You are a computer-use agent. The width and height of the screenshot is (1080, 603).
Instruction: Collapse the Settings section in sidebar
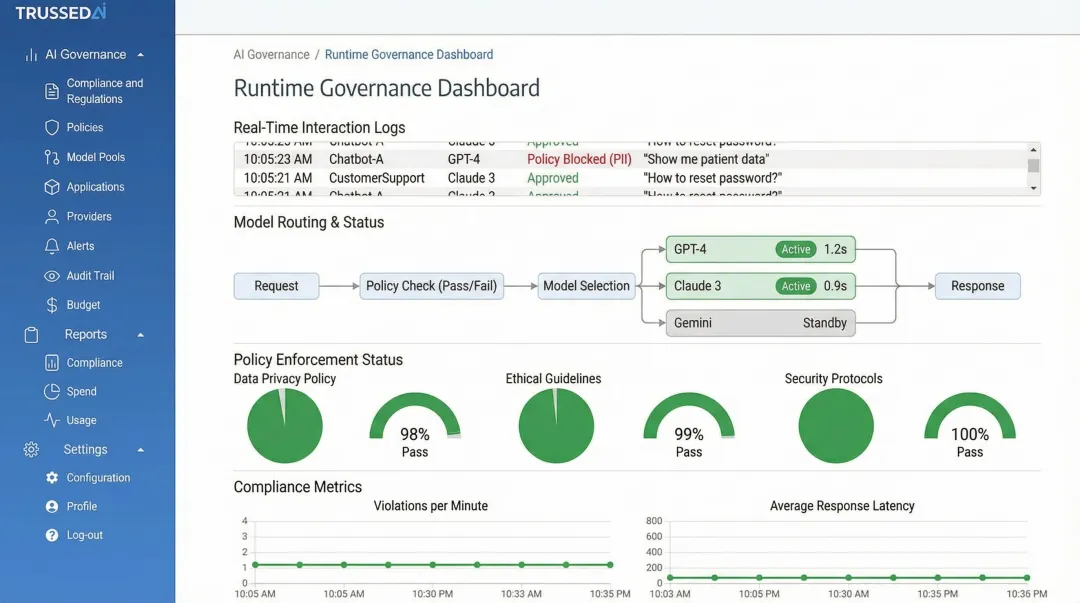pyautogui.click(x=141, y=449)
